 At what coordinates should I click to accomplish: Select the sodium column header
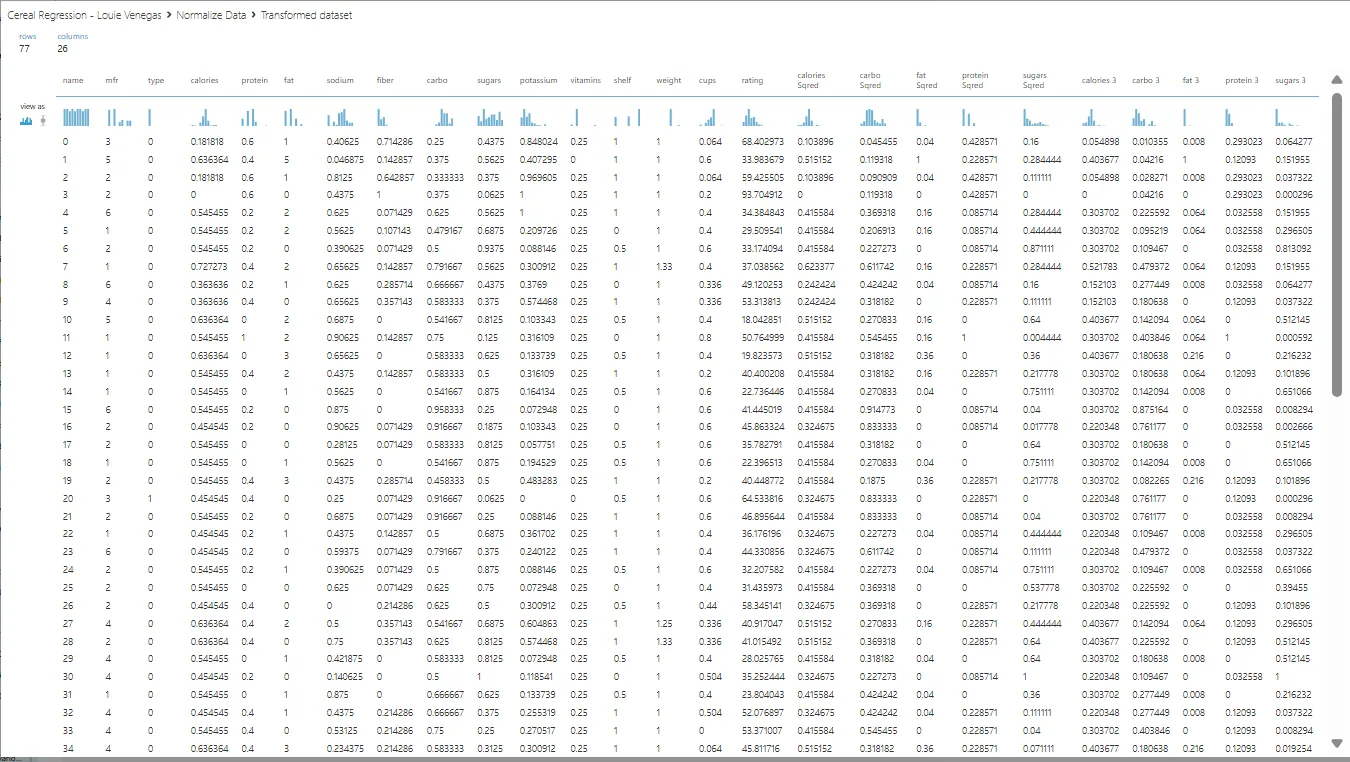[x=340, y=80]
